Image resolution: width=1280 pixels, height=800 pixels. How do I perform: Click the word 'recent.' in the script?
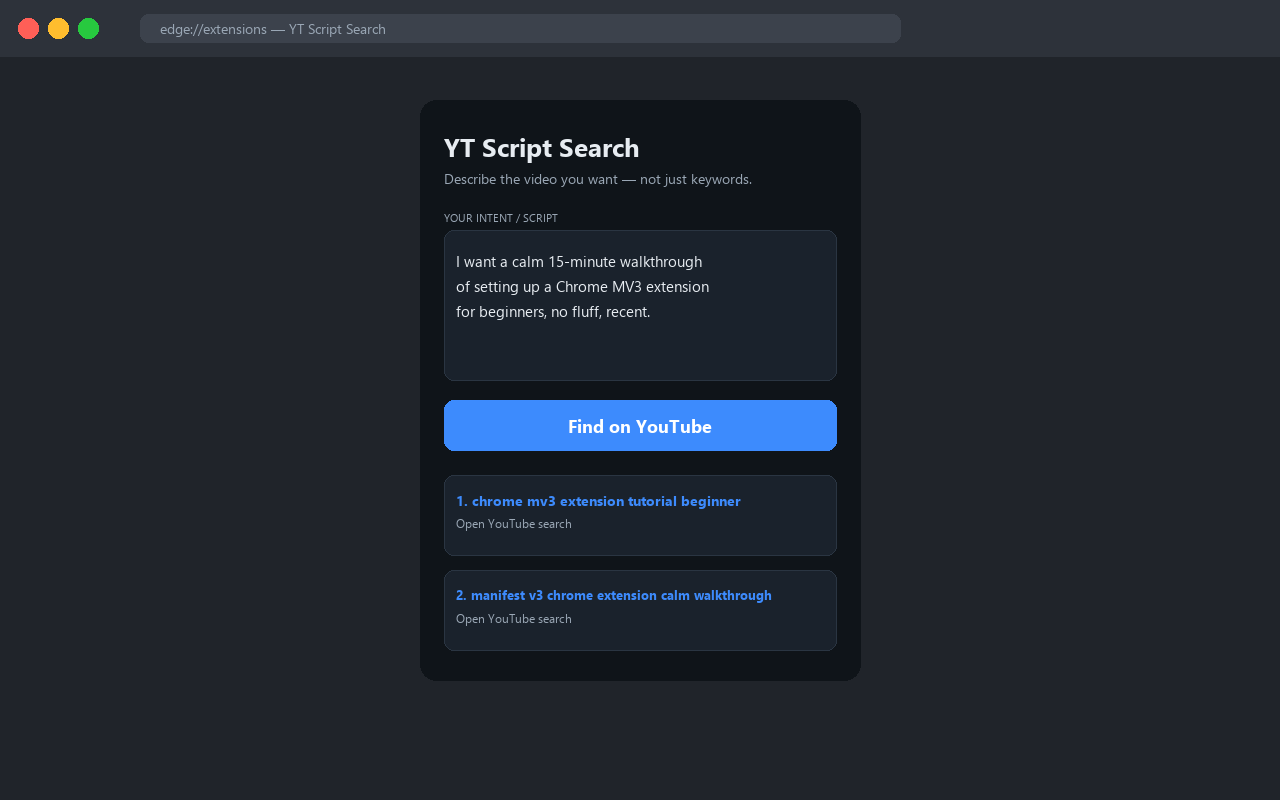click(x=628, y=312)
